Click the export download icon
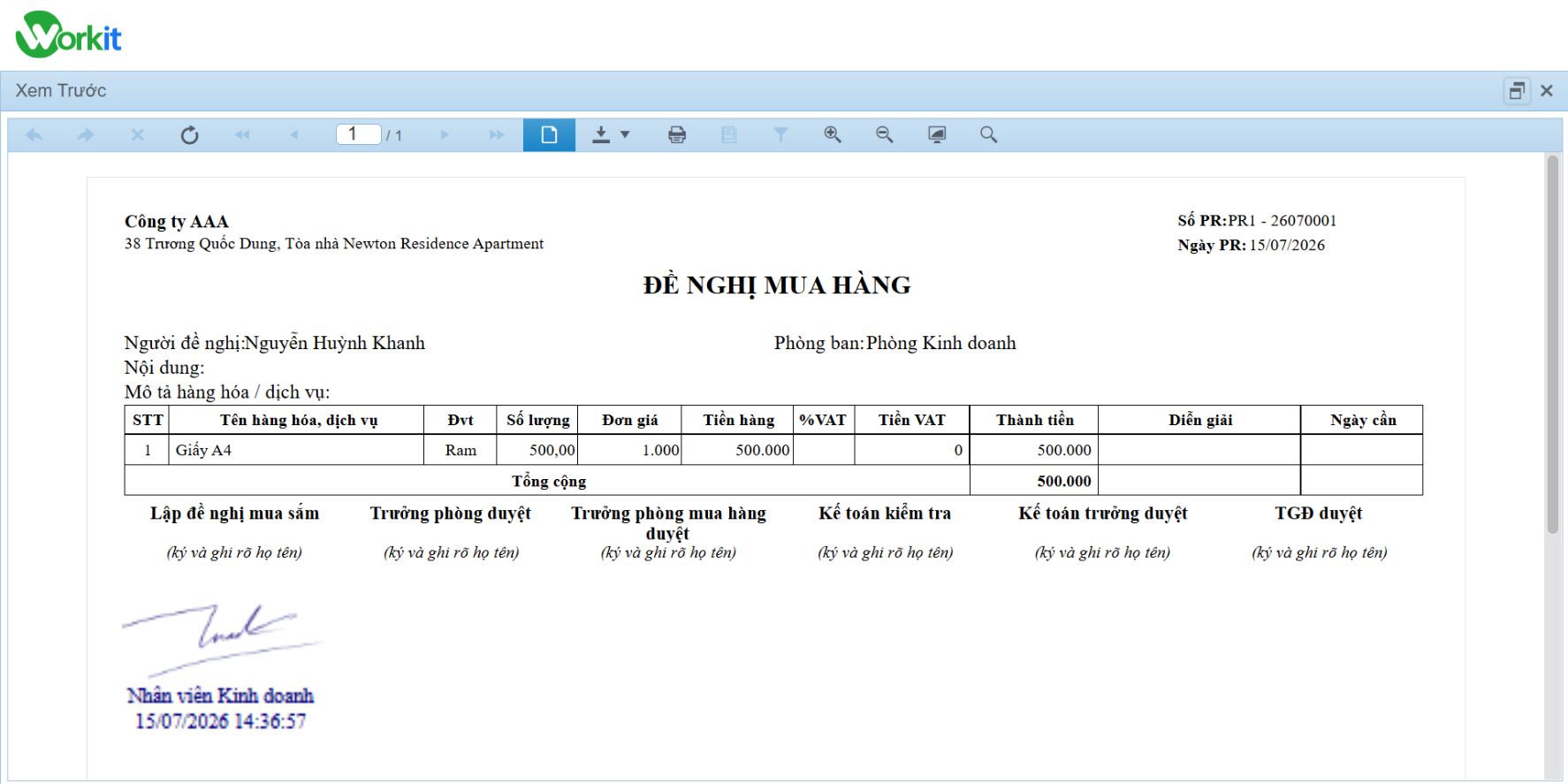Screen dimensions: 1568x784 click(x=601, y=135)
